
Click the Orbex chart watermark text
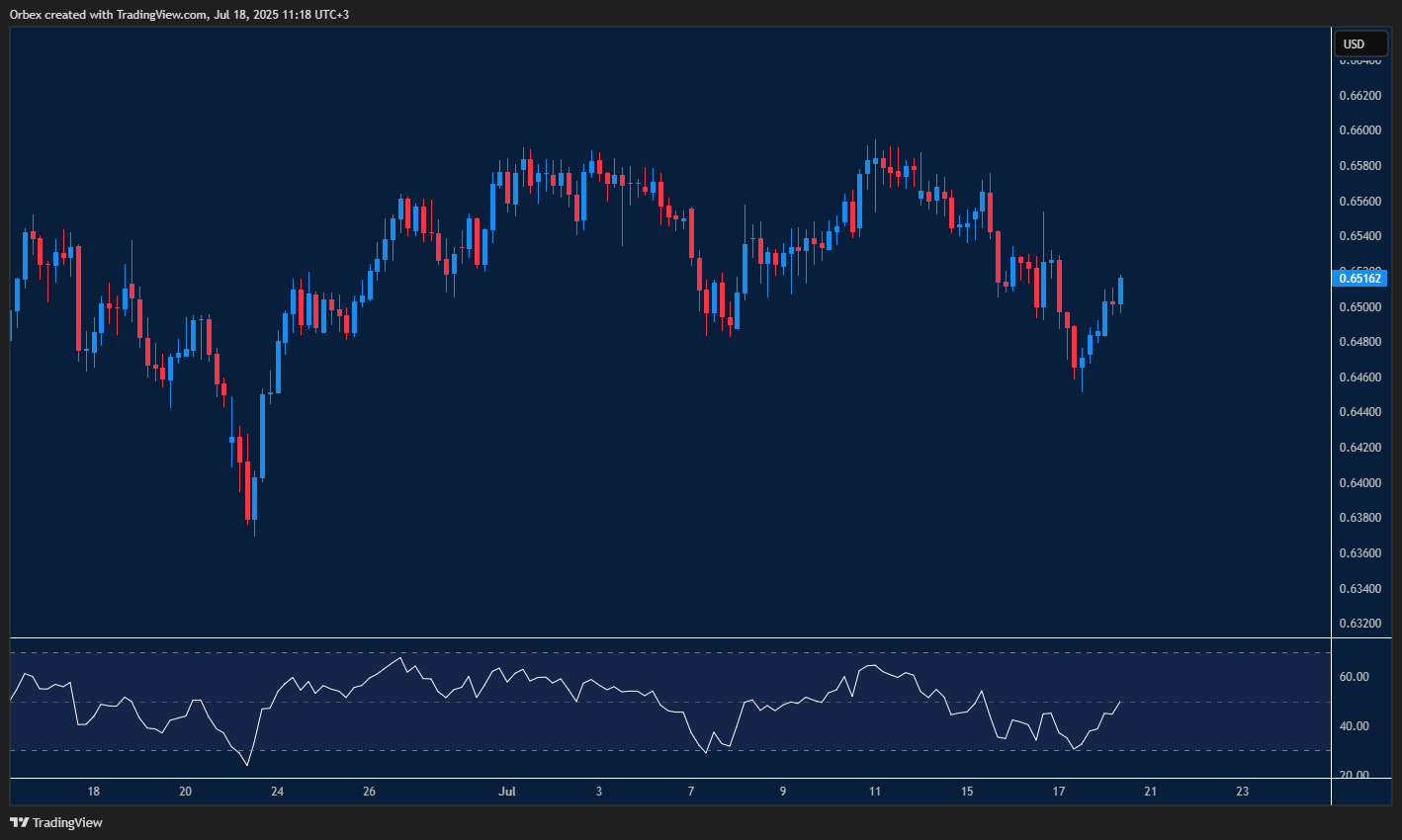[x=25, y=14]
